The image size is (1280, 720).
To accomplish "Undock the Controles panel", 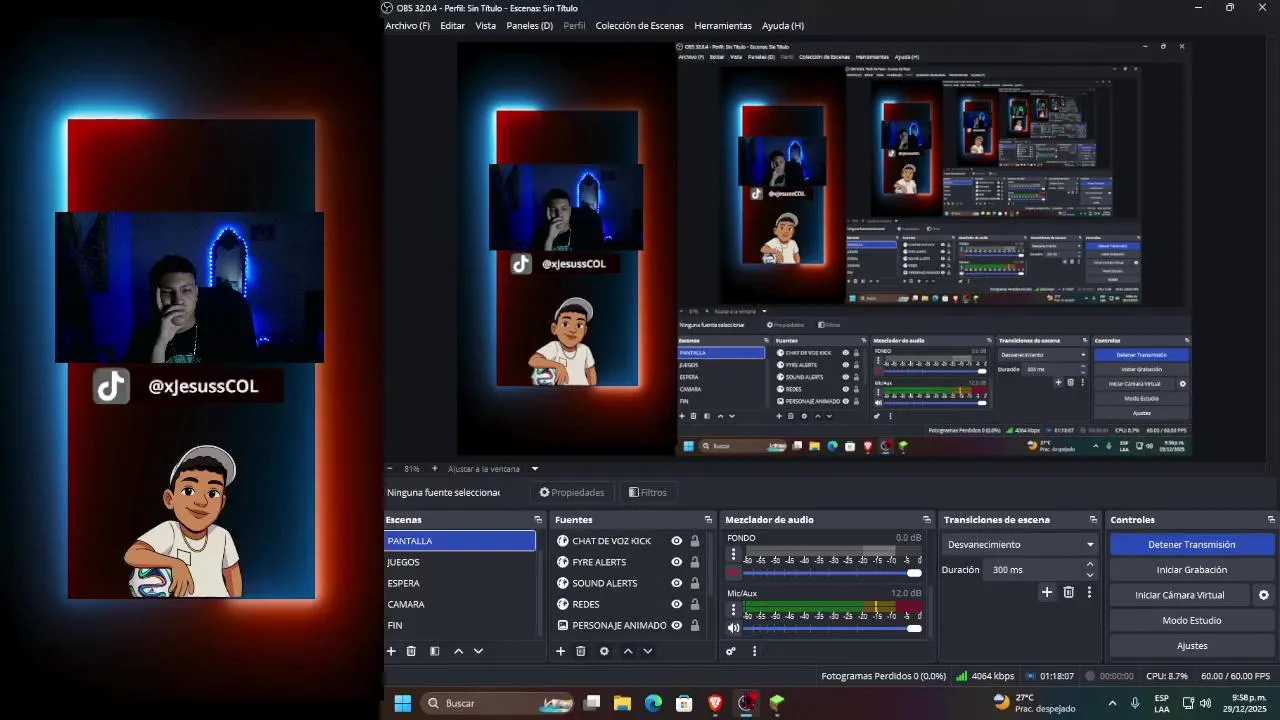I will pos(1271,520).
